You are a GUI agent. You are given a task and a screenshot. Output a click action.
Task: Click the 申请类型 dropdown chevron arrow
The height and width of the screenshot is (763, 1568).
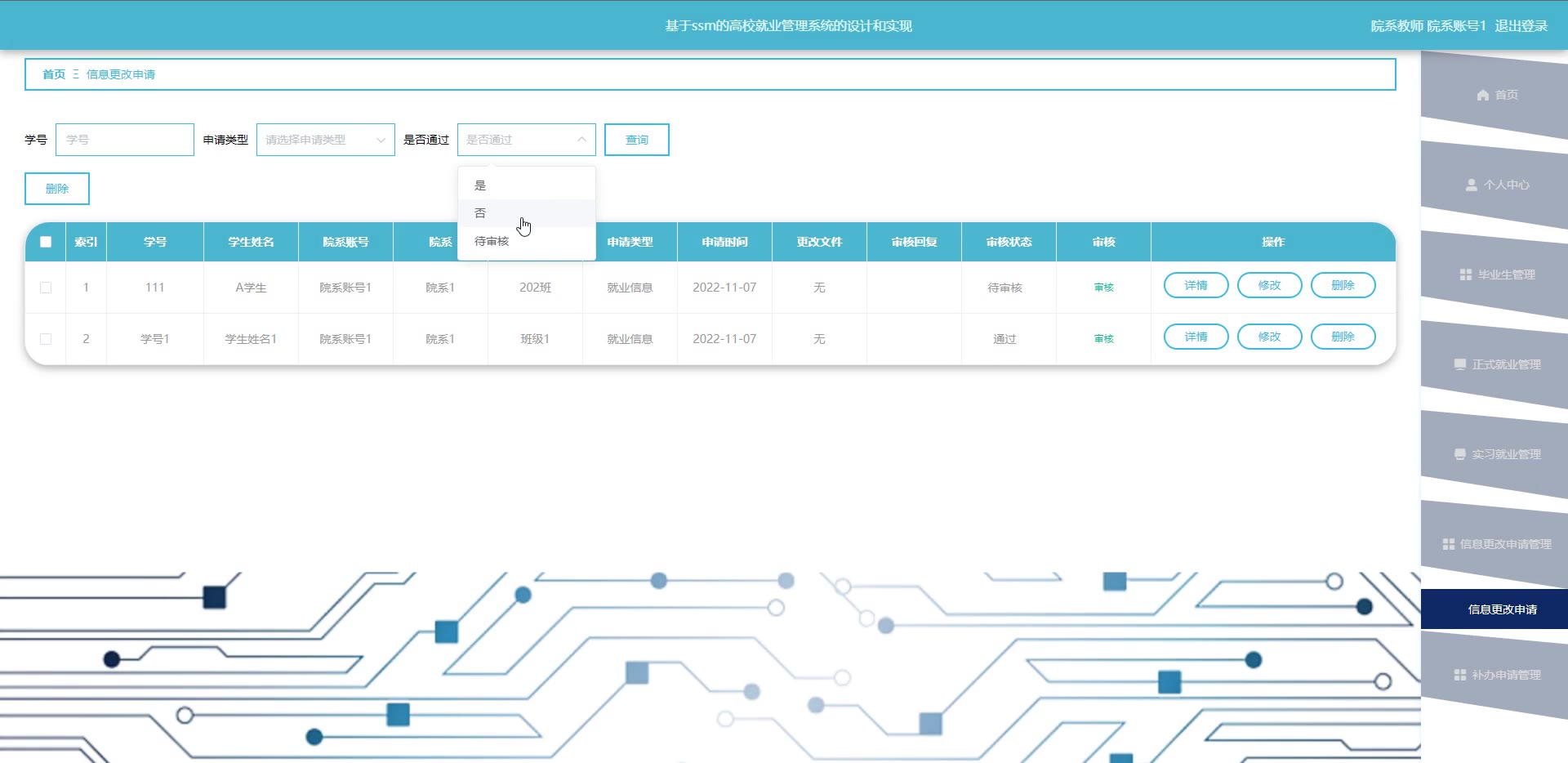381,140
